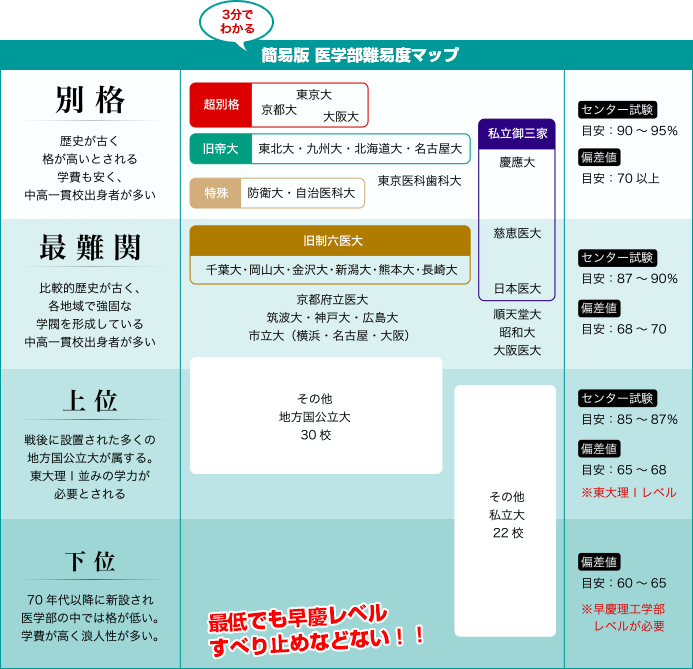This screenshot has height=669, width=693.
Task: Click the red ※東大理Ⅰレベル note
Action: [628, 493]
